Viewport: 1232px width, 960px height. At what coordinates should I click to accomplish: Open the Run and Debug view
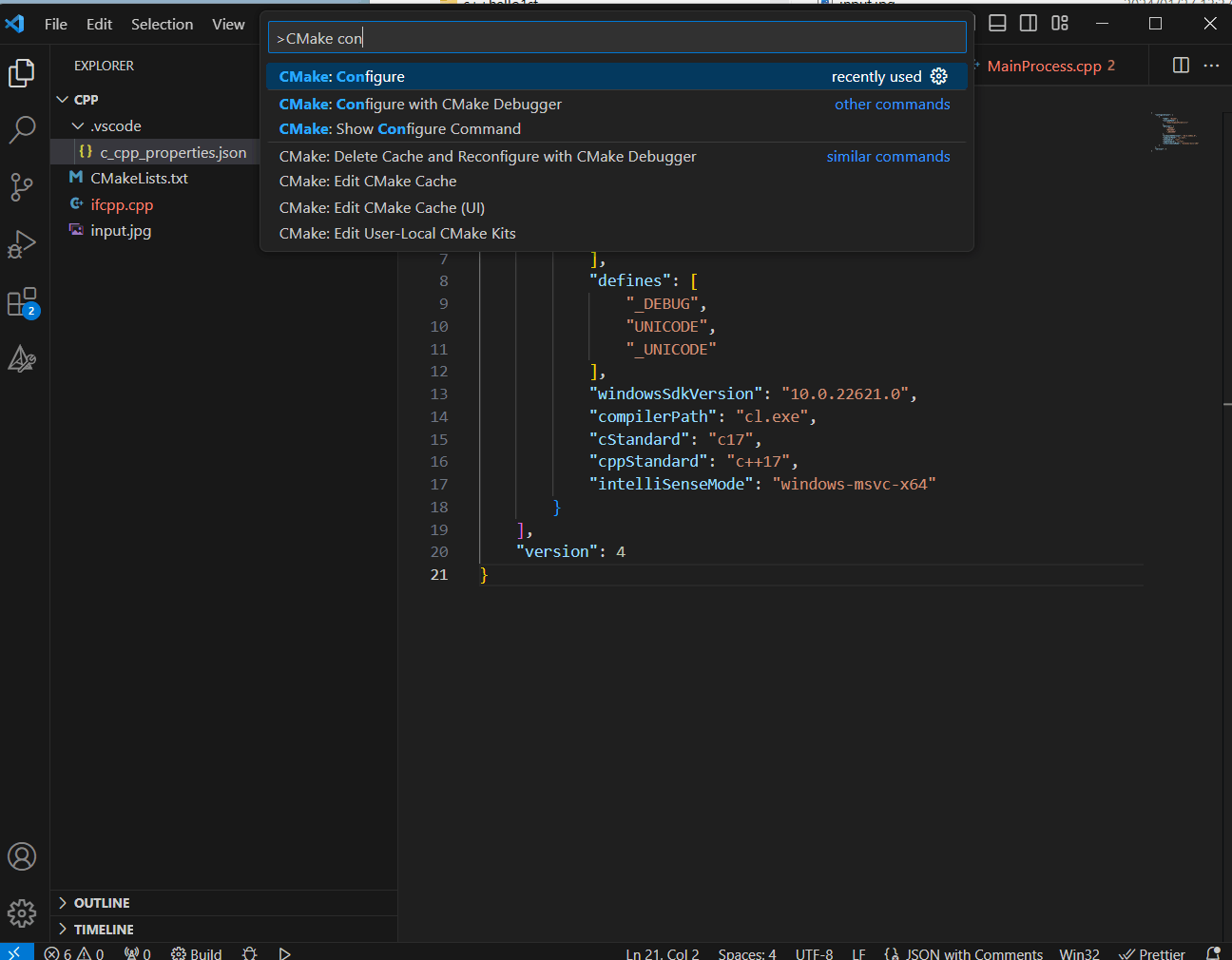(22, 245)
